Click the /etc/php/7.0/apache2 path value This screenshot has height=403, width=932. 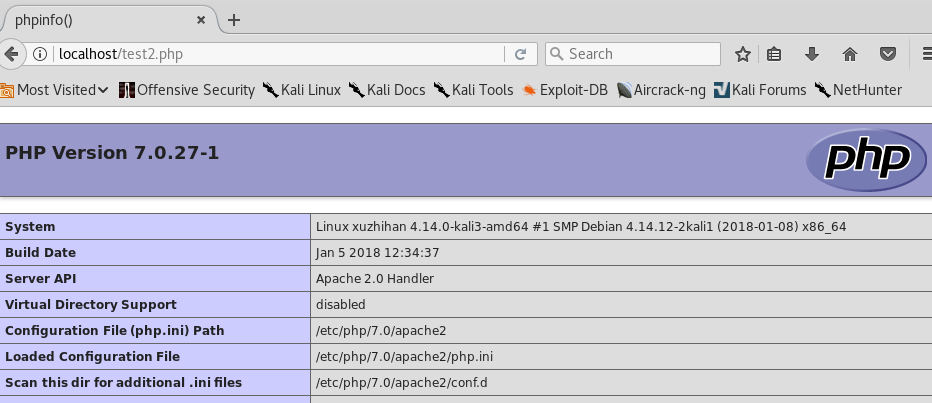click(x=381, y=330)
